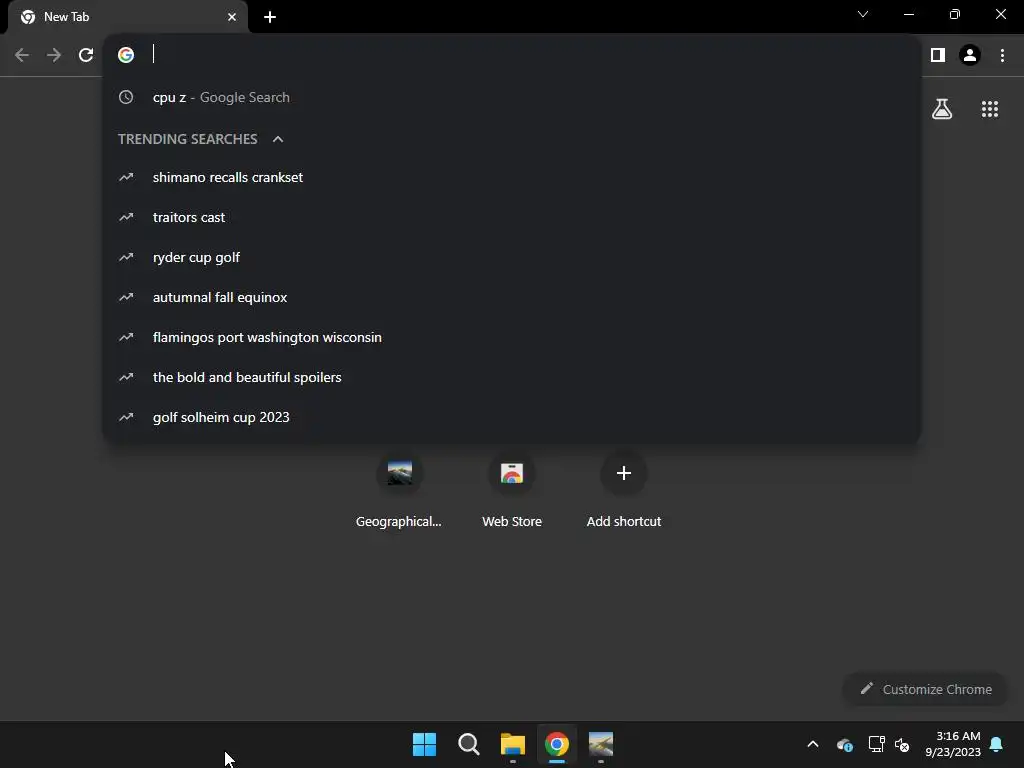
Task: Open a new tab with the plus button
Action: (x=270, y=17)
